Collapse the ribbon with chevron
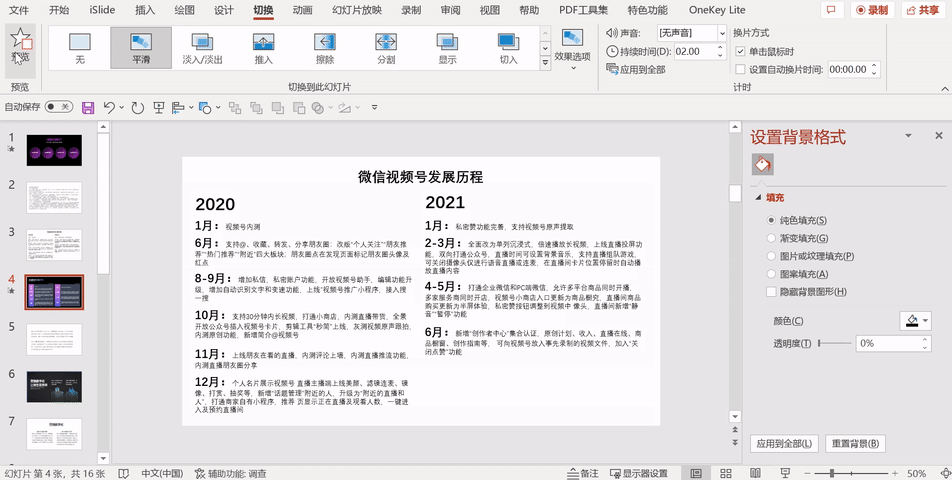Screen dimensions: 952x480 [945, 89]
